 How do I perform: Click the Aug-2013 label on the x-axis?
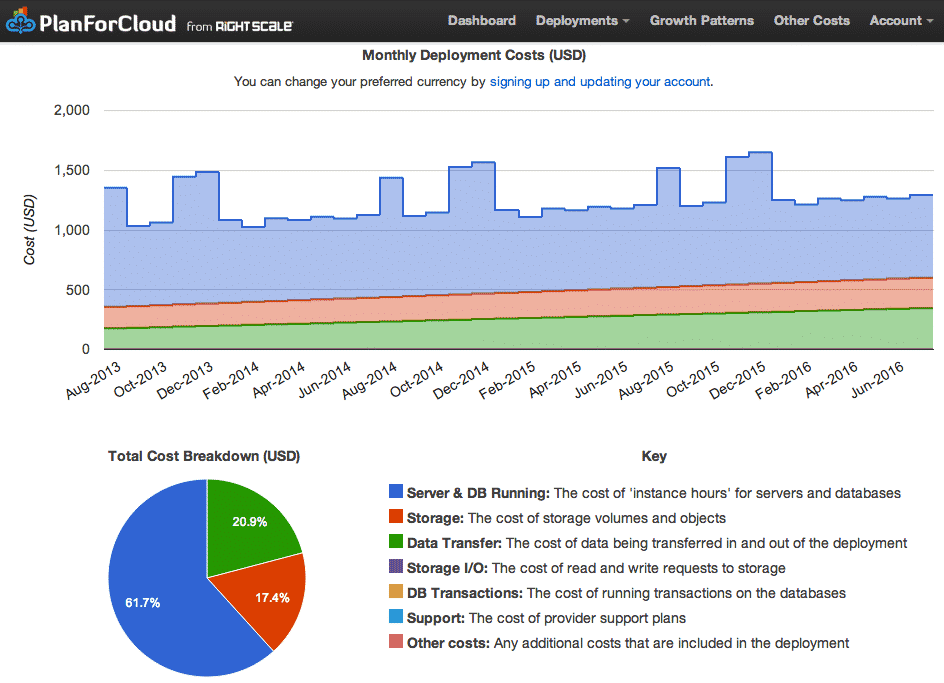click(x=95, y=381)
